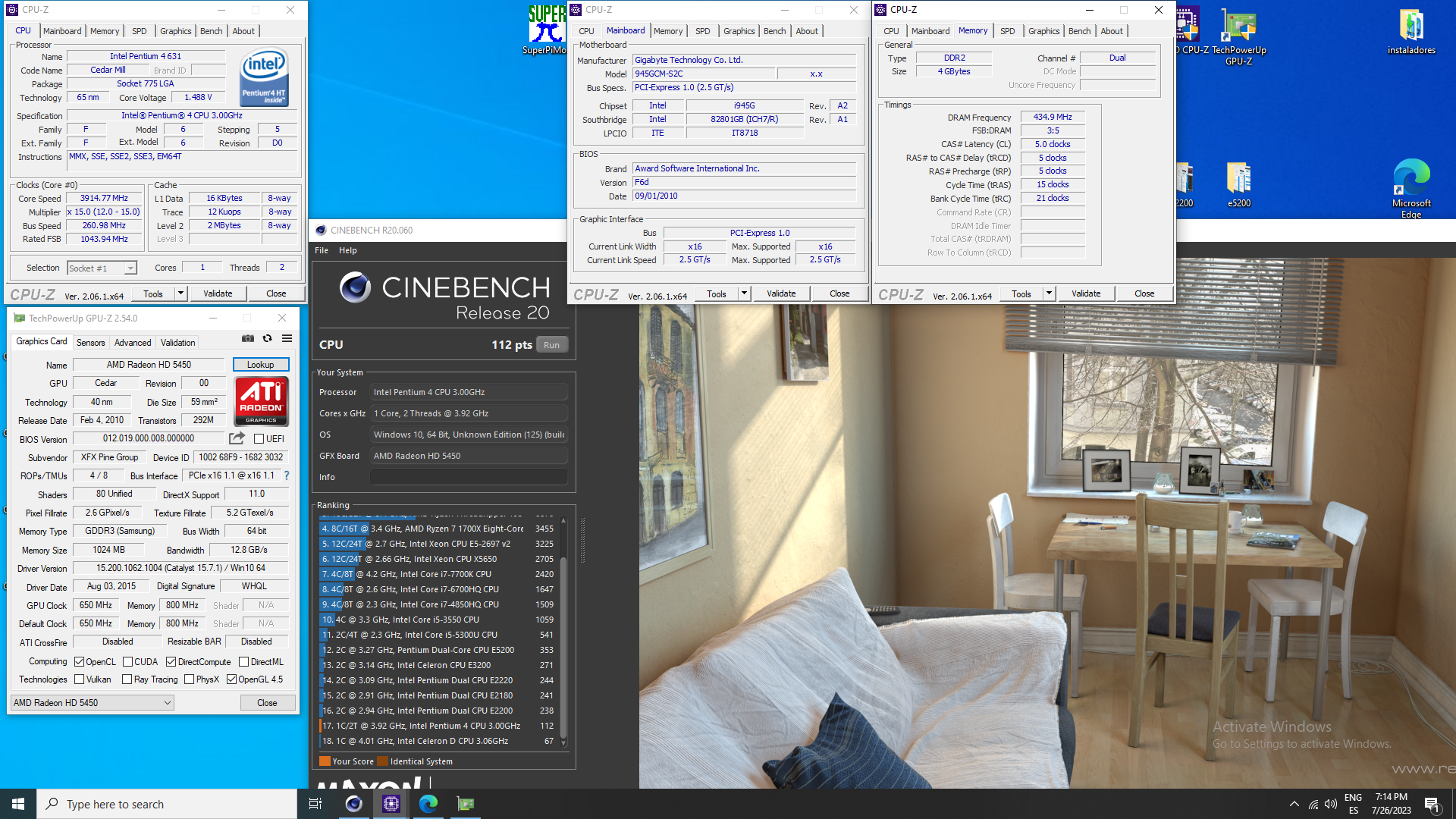Click the volume icon in system tray
Image resolution: width=1456 pixels, height=819 pixels.
(x=1331, y=805)
